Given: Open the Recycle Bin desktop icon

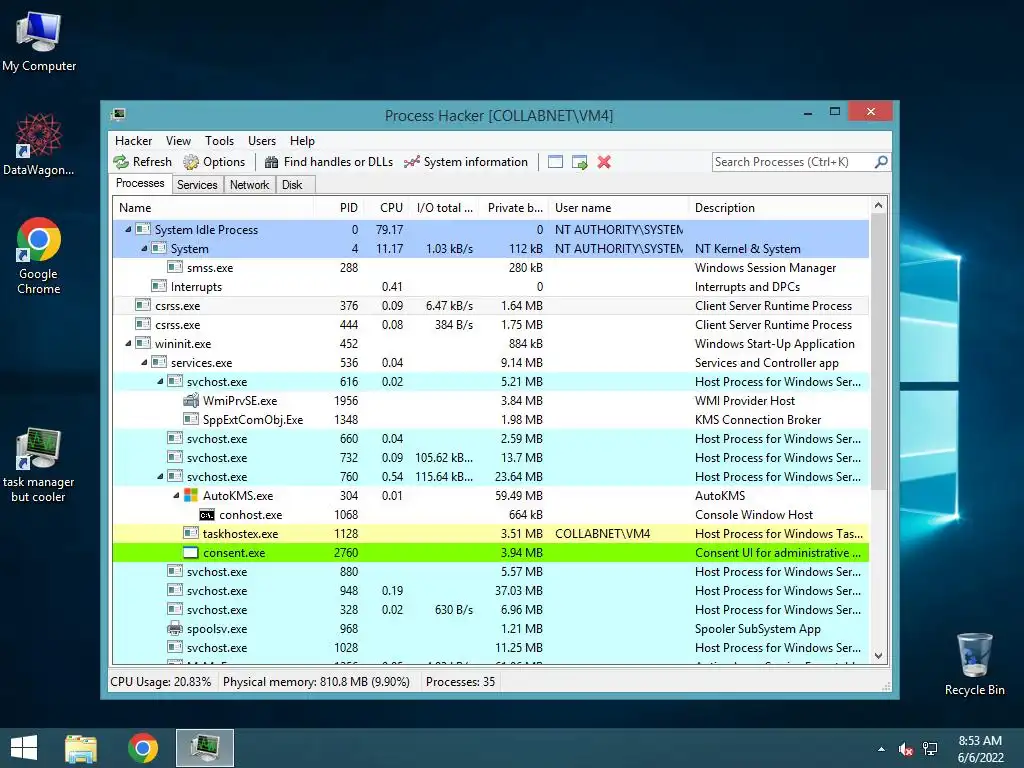Looking at the screenshot, I should point(974,664).
